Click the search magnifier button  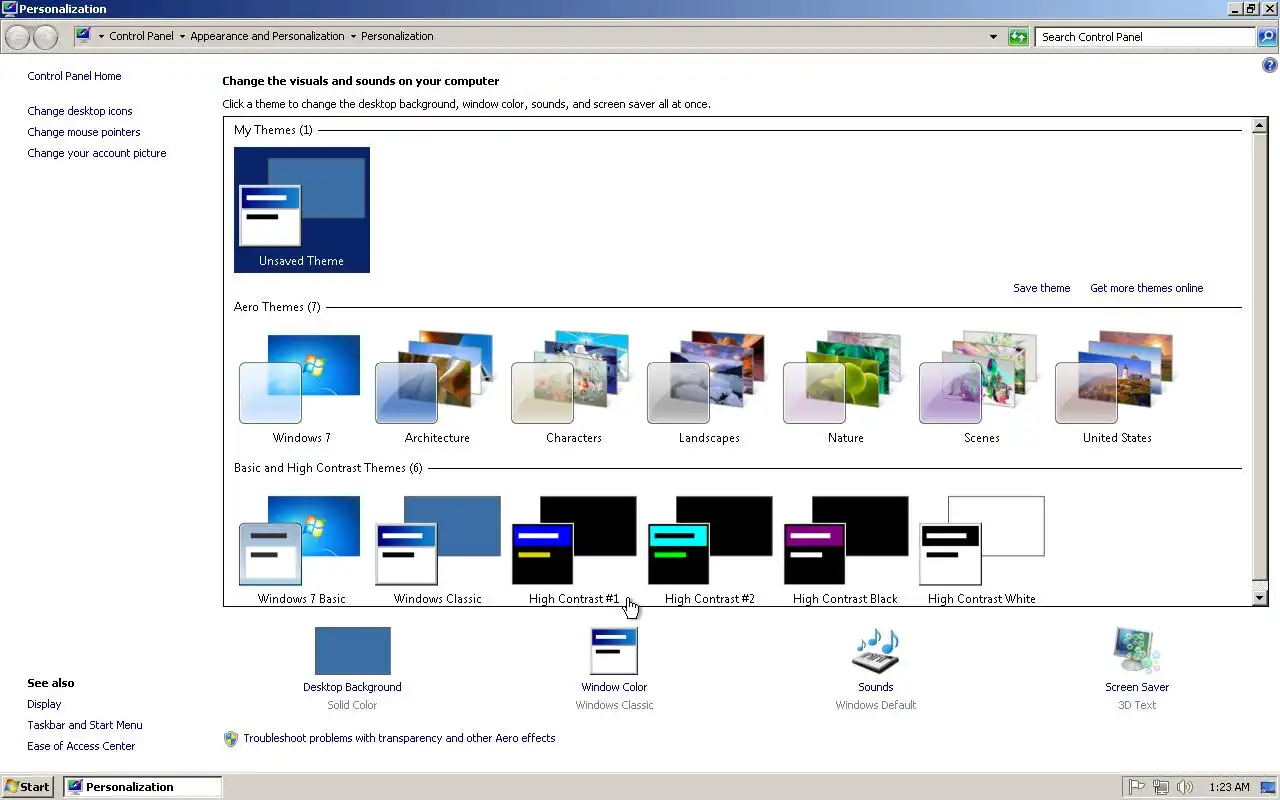click(1267, 37)
